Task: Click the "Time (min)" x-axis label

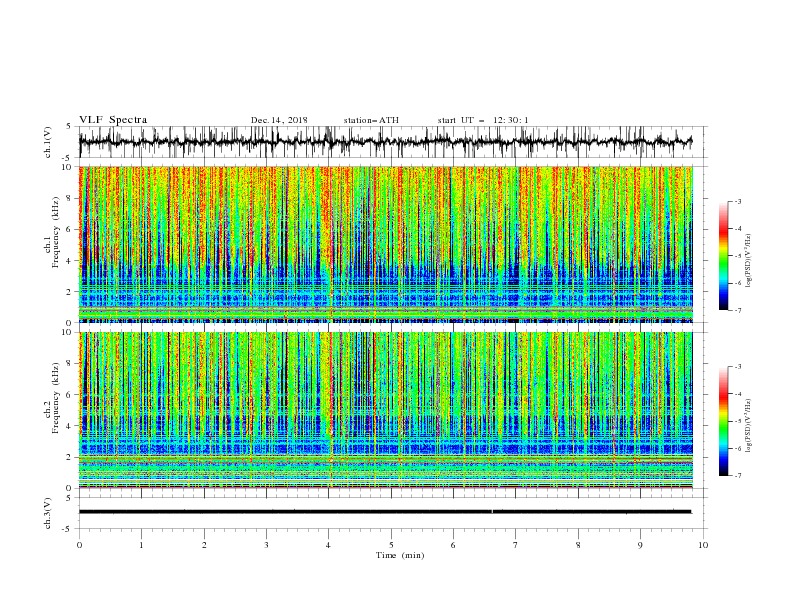Action: 400,555
